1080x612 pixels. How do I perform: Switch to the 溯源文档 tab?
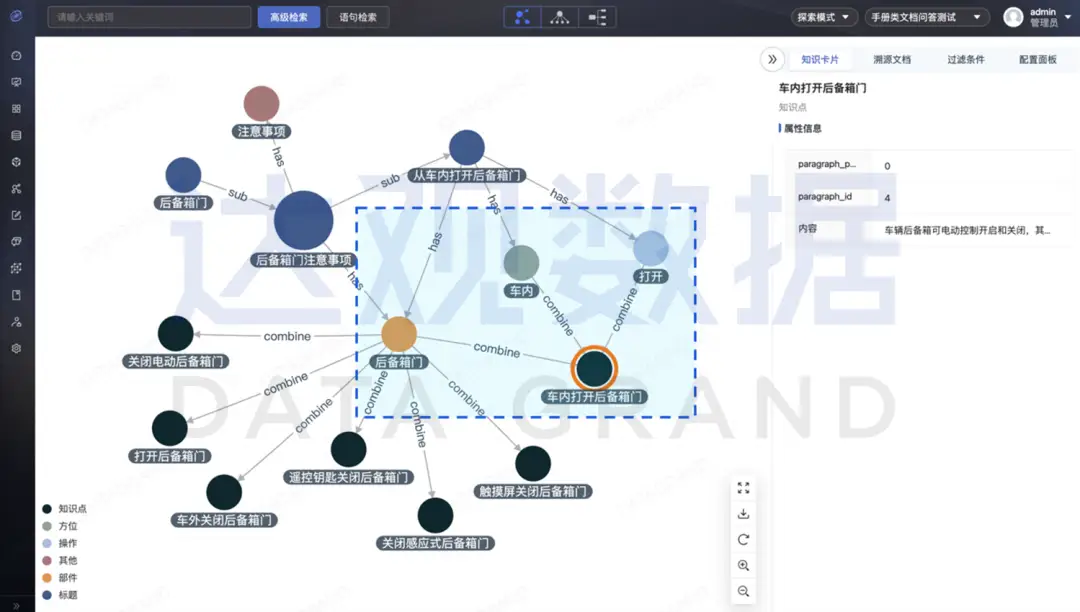coord(892,60)
